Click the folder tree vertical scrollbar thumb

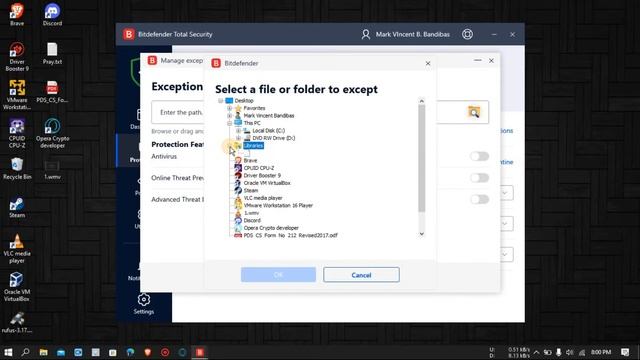tap(422, 158)
